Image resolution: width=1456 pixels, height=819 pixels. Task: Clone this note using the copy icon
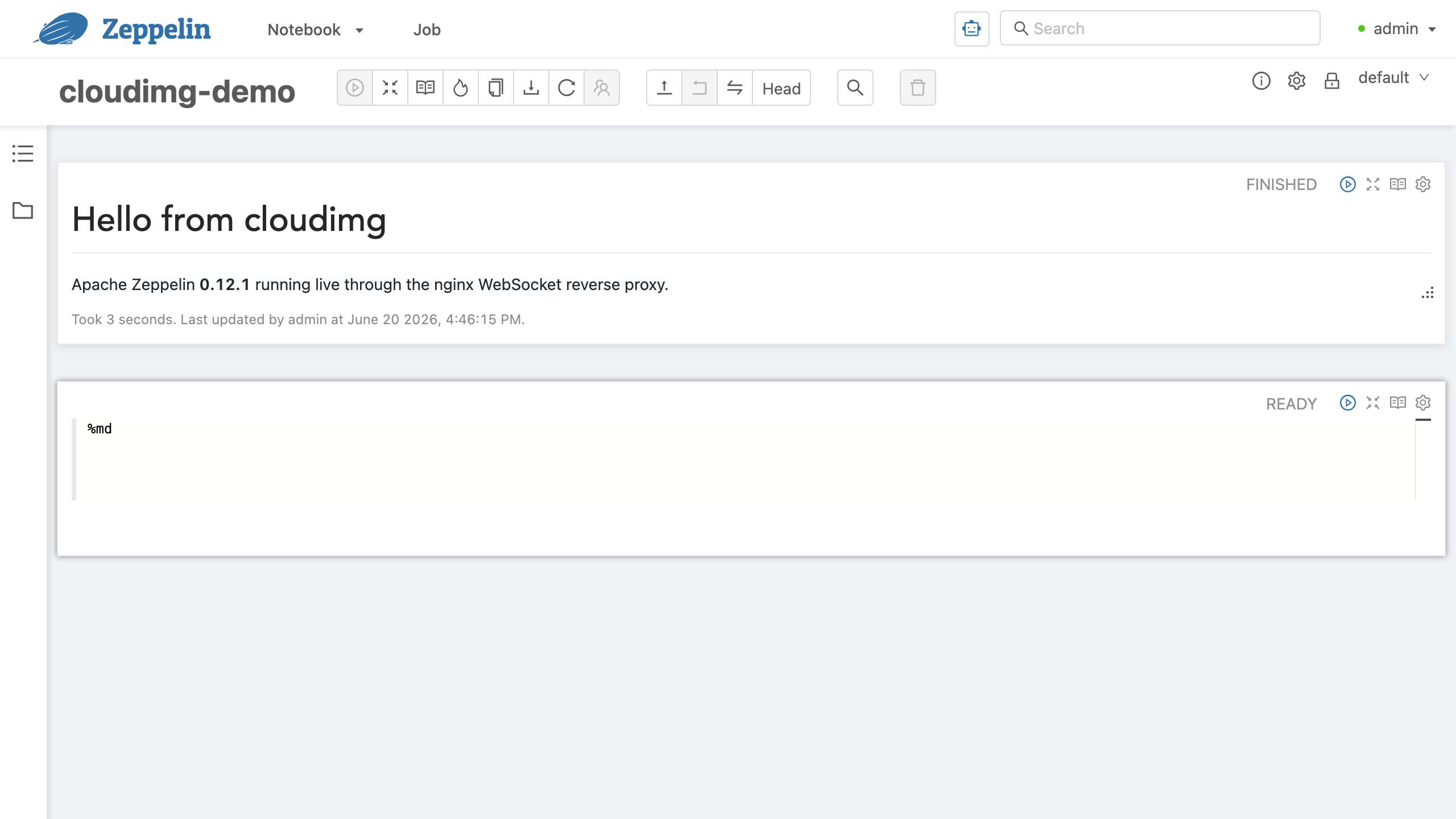coord(496,88)
